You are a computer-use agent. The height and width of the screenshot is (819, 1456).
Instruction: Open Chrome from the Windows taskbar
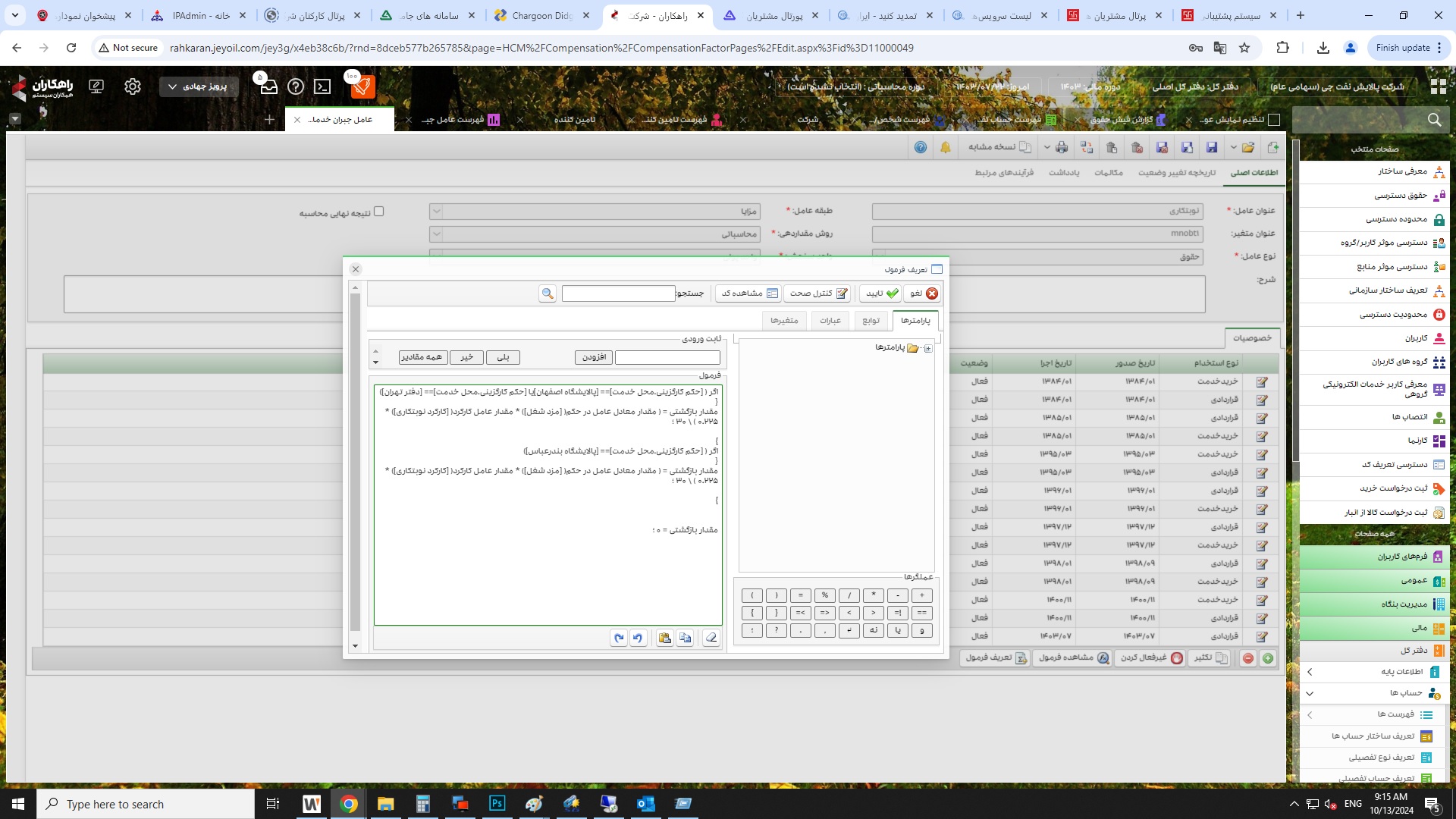coord(348,804)
